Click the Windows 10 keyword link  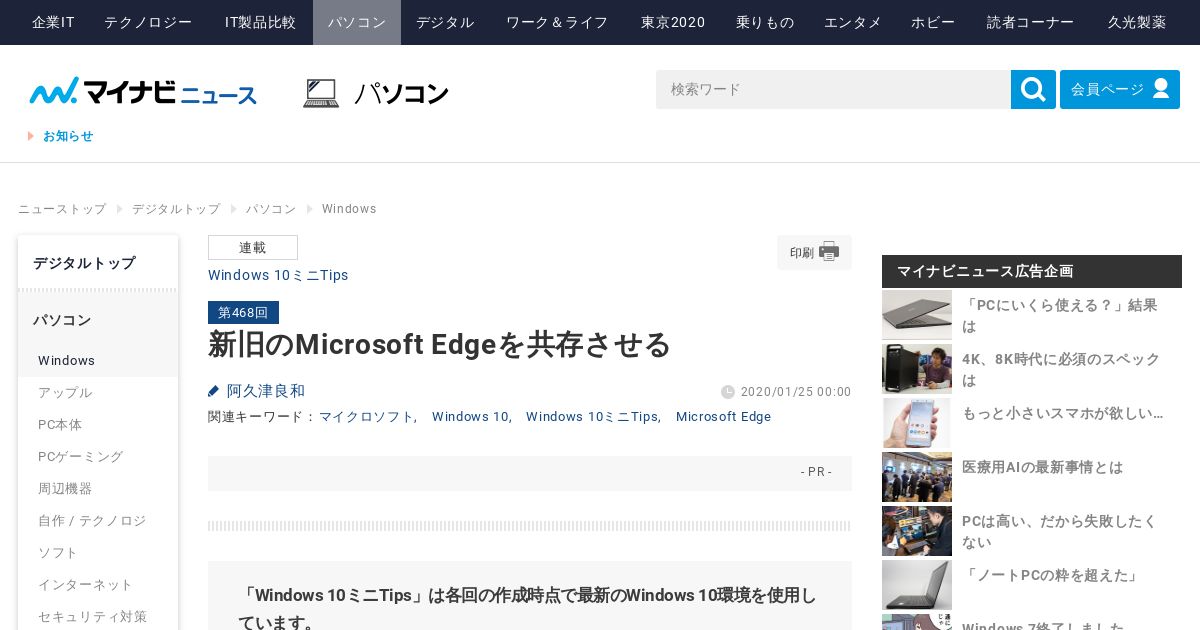[x=470, y=417]
